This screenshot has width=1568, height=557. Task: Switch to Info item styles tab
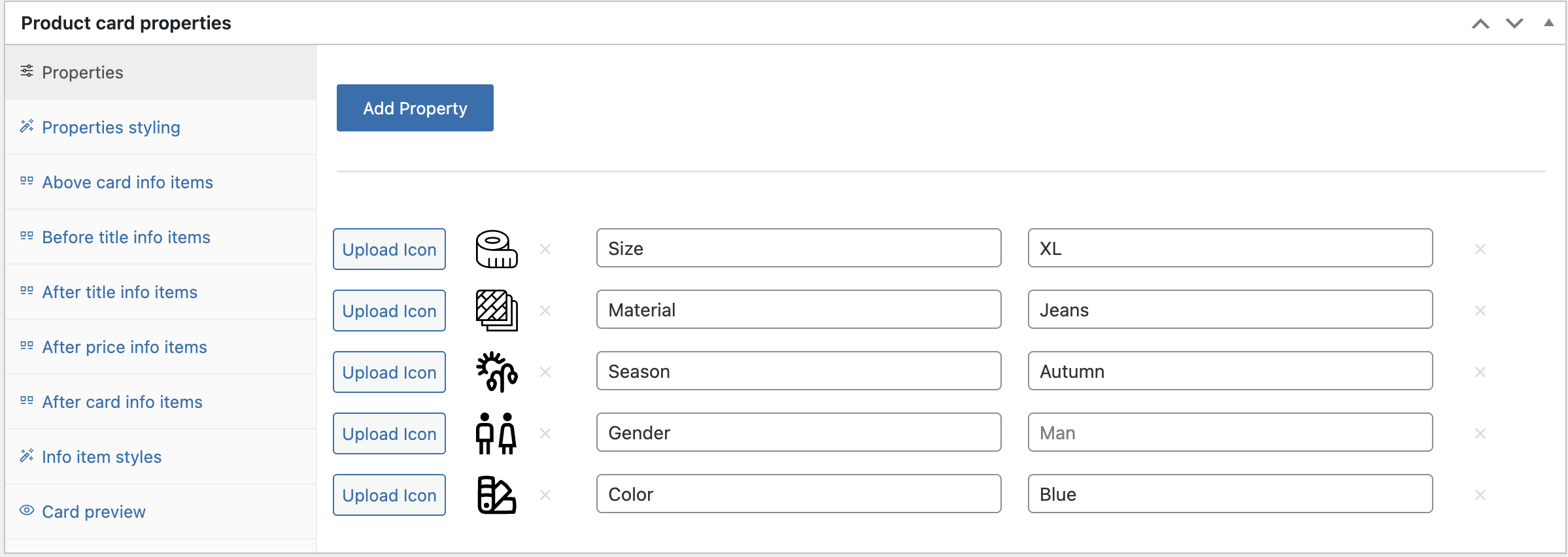pos(161,457)
